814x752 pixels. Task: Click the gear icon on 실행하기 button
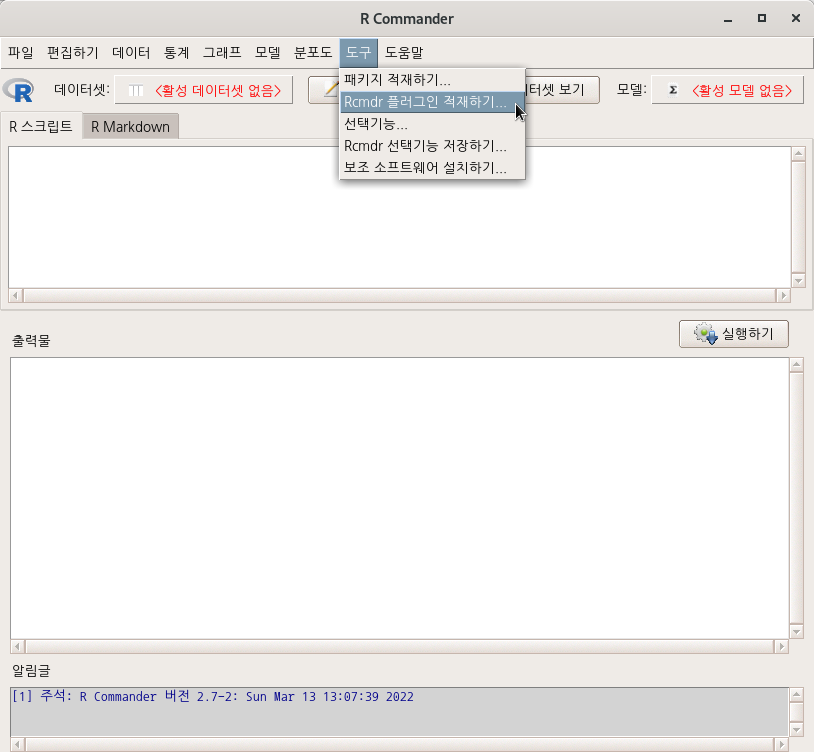click(706, 334)
